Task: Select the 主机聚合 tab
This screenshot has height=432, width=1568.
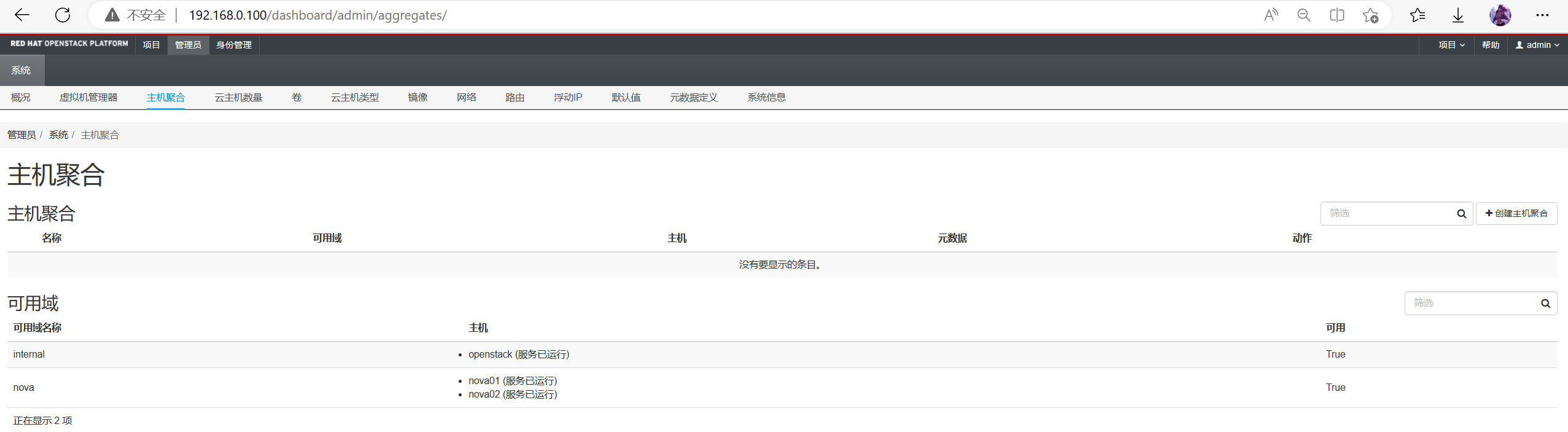Action: tap(166, 97)
